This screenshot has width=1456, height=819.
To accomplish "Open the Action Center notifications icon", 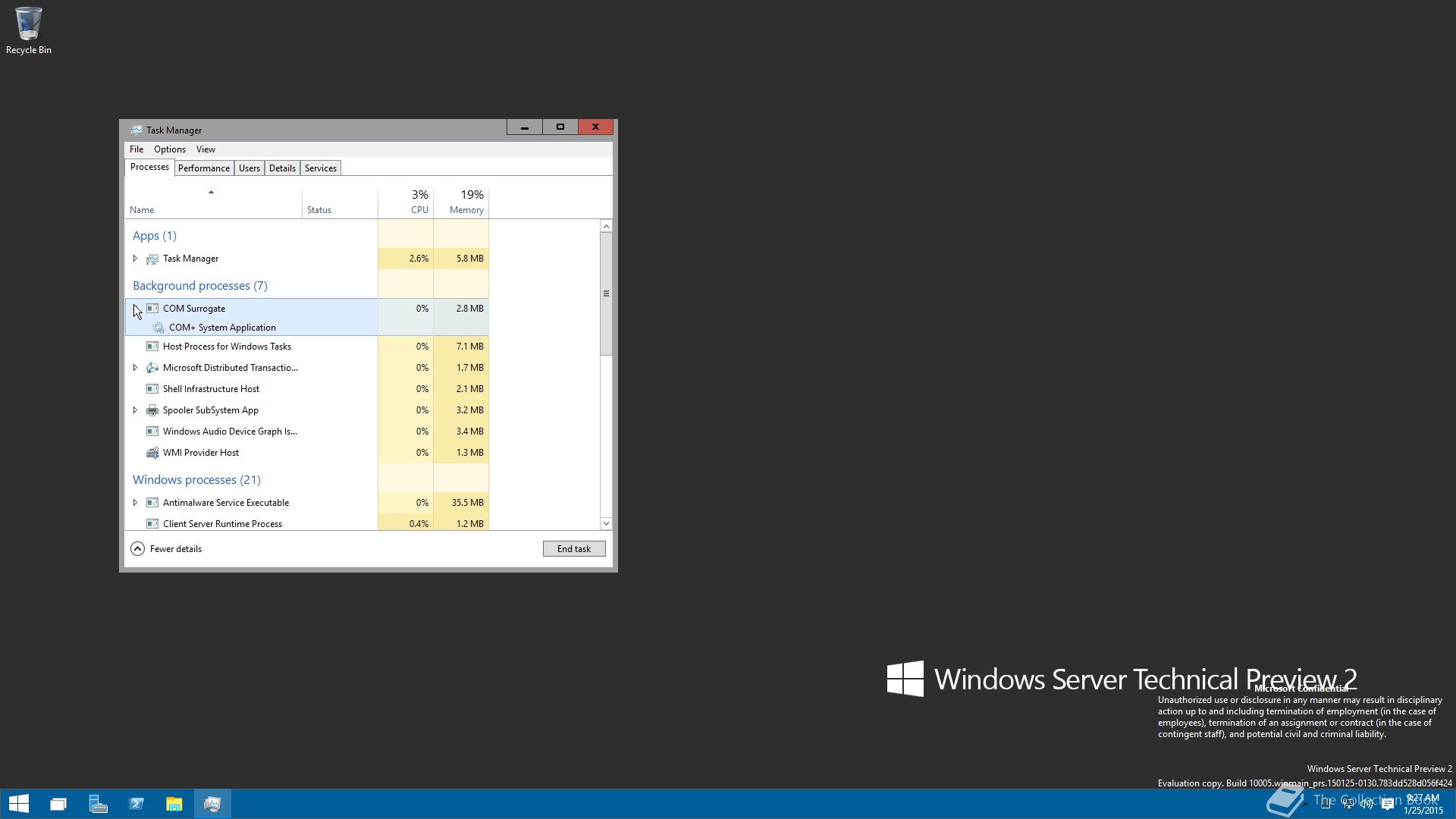I will pyautogui.click(x=1388, y=805).
